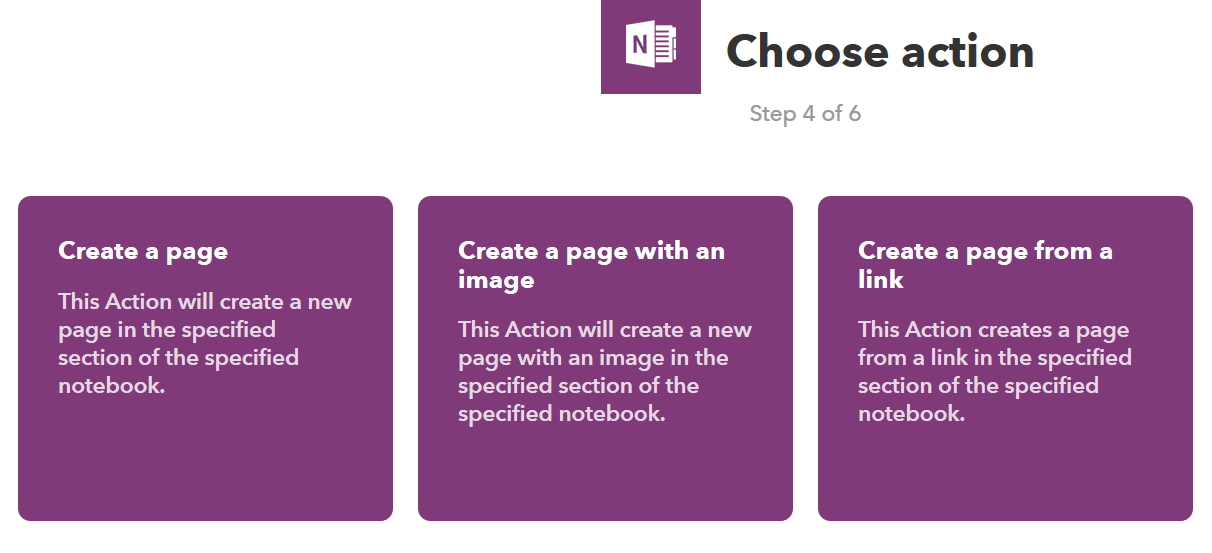Click the word "image" in the middle card title
This screenshot has height=553, width=1212.
[x=496, y=280]
